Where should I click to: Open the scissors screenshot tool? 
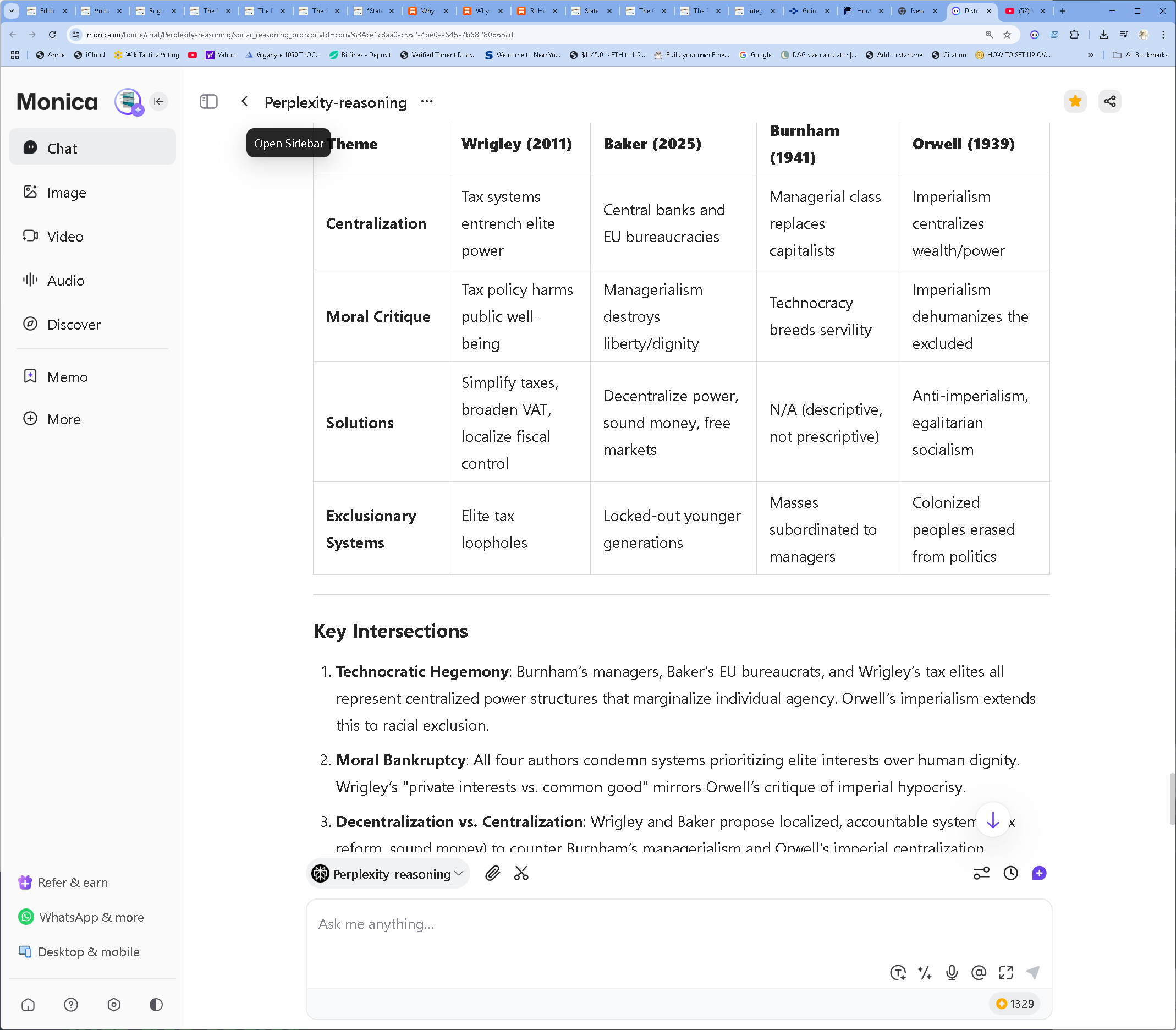click(521, 874)
